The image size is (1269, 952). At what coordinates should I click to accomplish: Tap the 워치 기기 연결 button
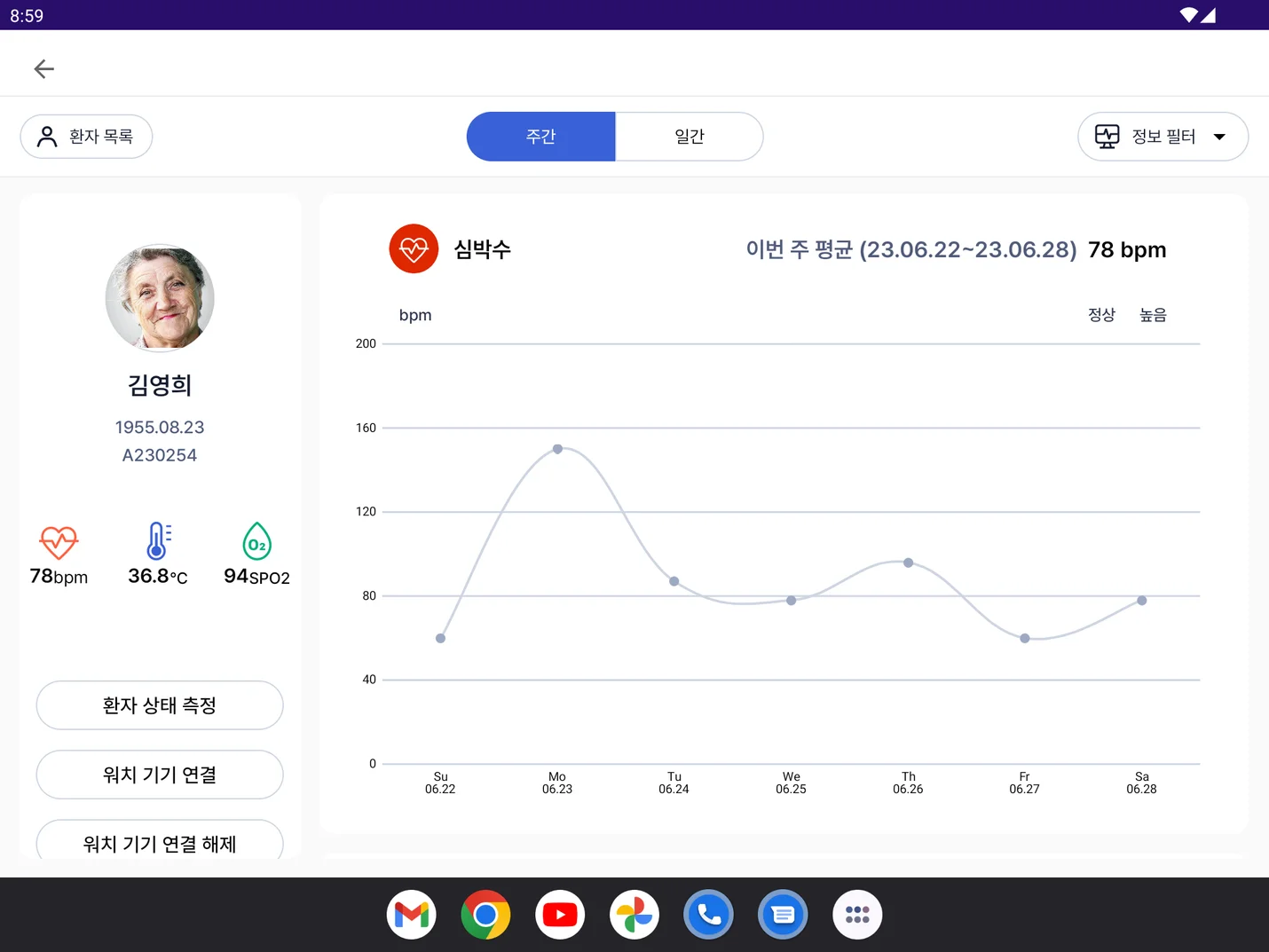(x=160, y=775)
